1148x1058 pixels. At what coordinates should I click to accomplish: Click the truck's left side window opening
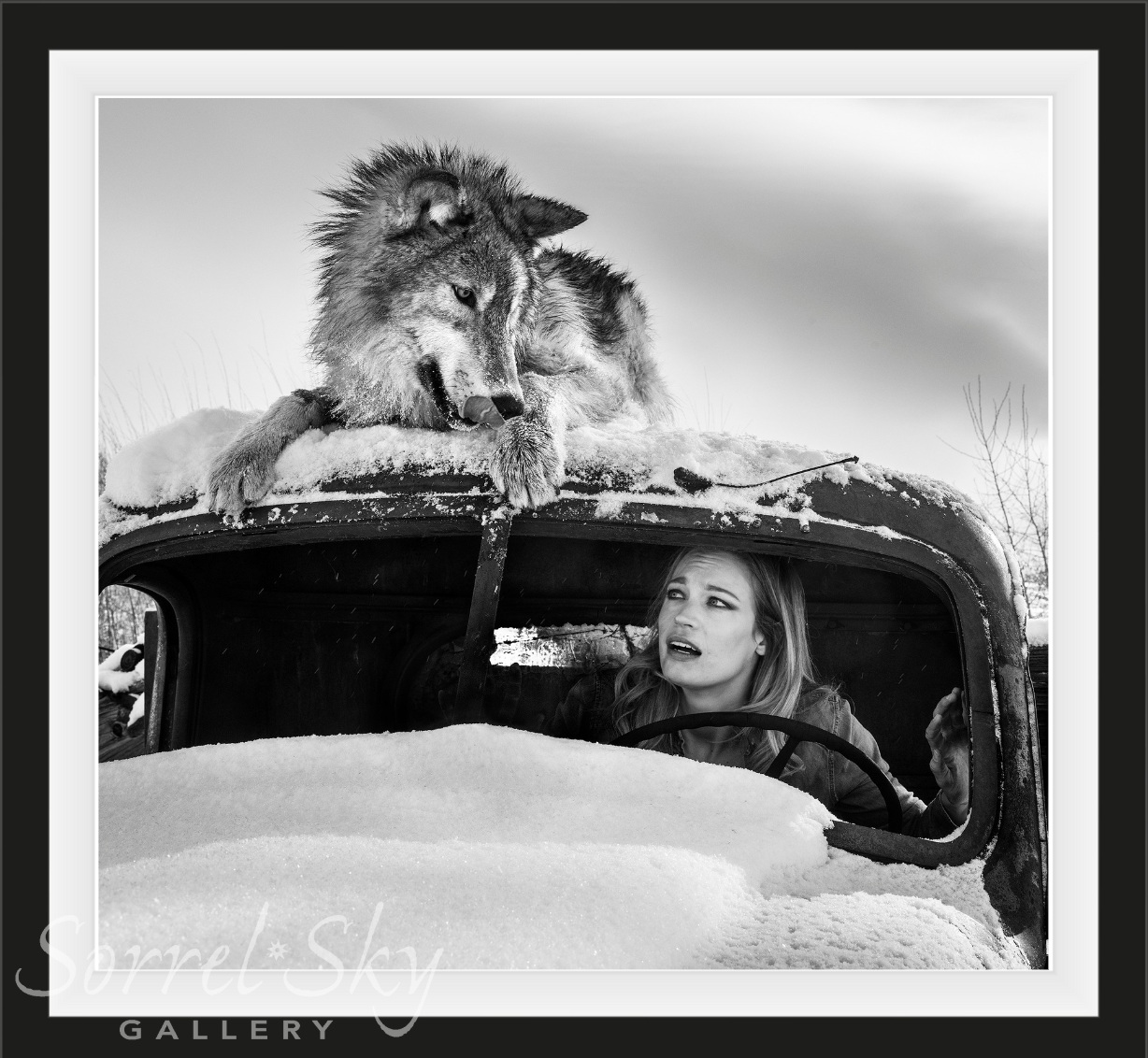[x=126, y=668]
